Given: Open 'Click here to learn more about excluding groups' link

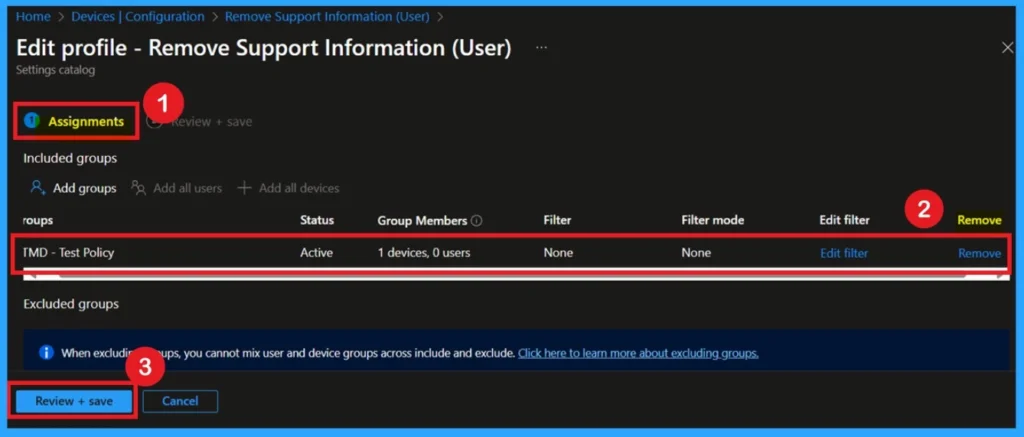Looking at the screenshot, I should click(x=638, y=353).
